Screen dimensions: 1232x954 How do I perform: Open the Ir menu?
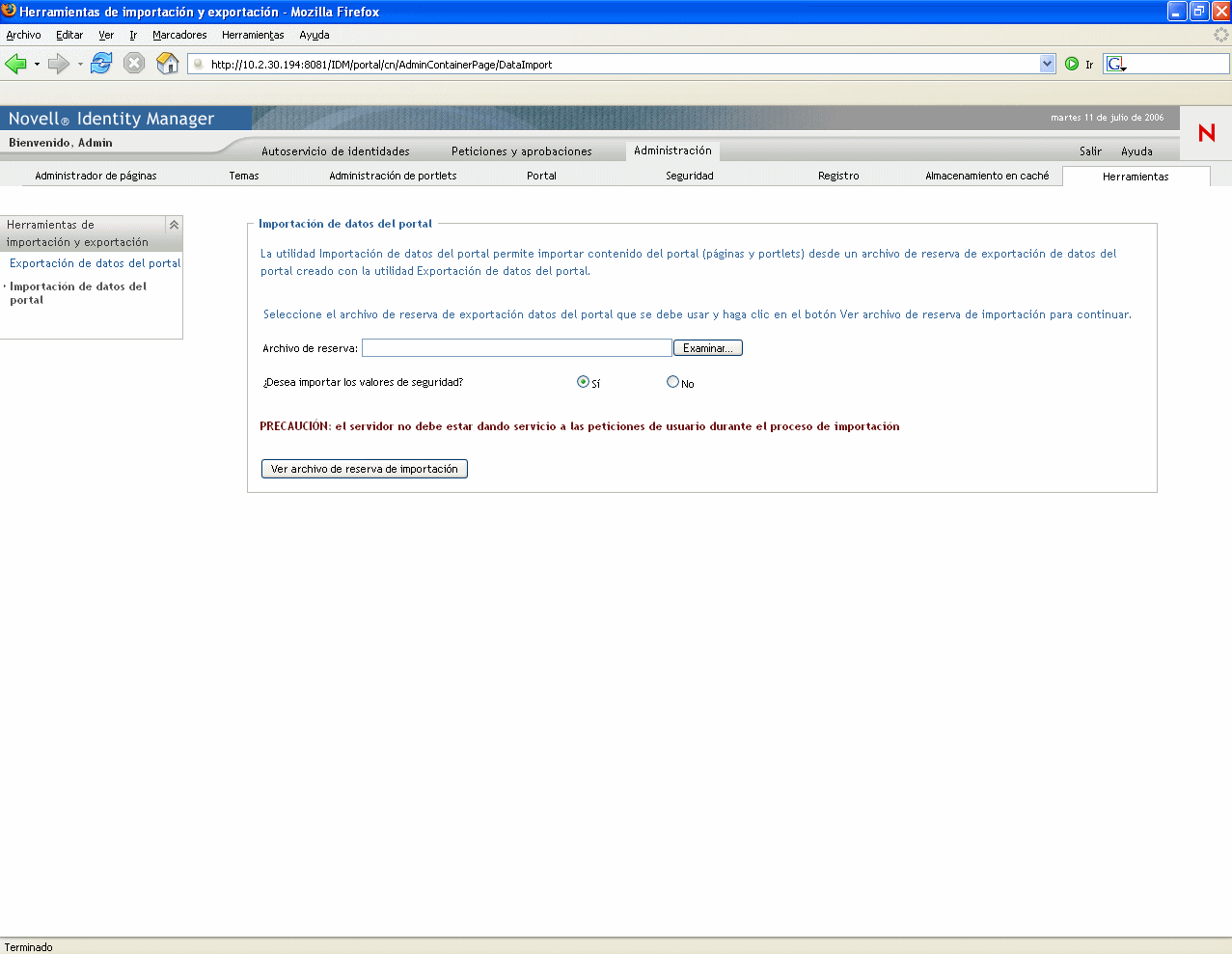tap(133, 35)
